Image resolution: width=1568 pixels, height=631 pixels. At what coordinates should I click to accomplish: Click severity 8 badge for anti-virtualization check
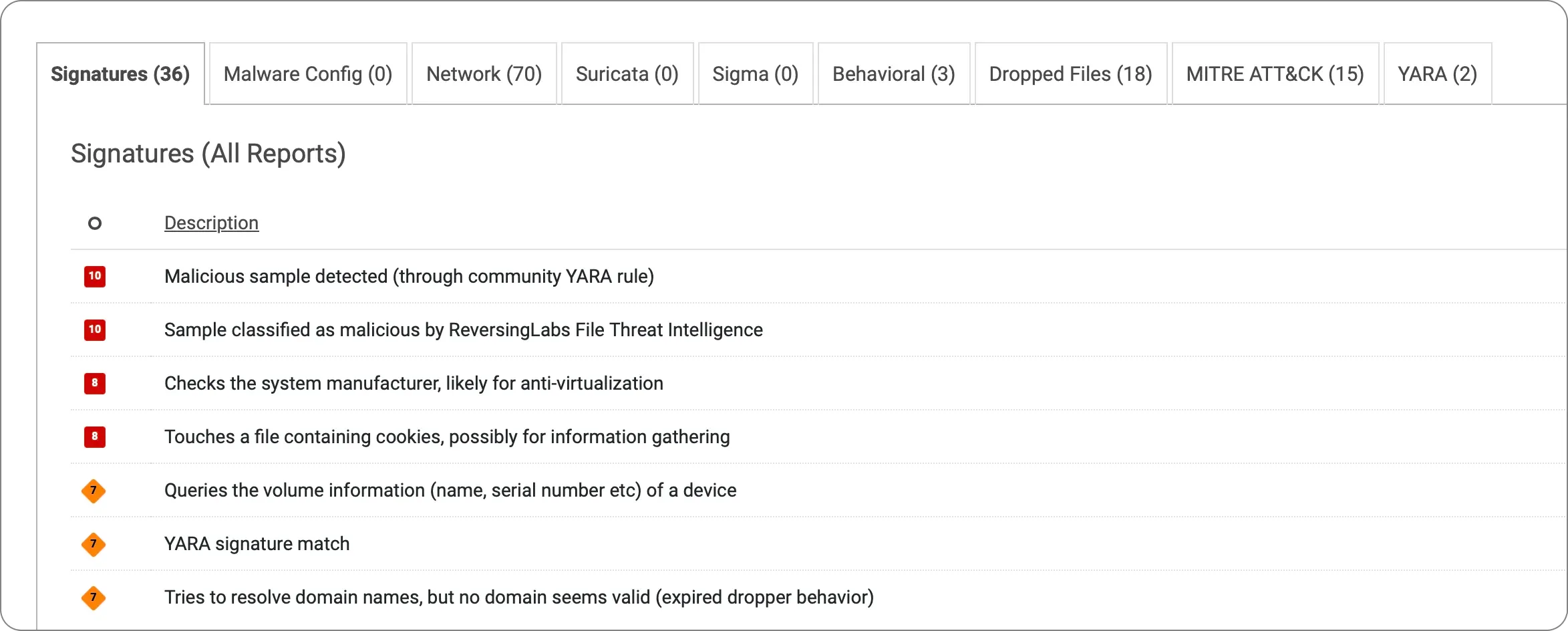click(x=95, y=383)
